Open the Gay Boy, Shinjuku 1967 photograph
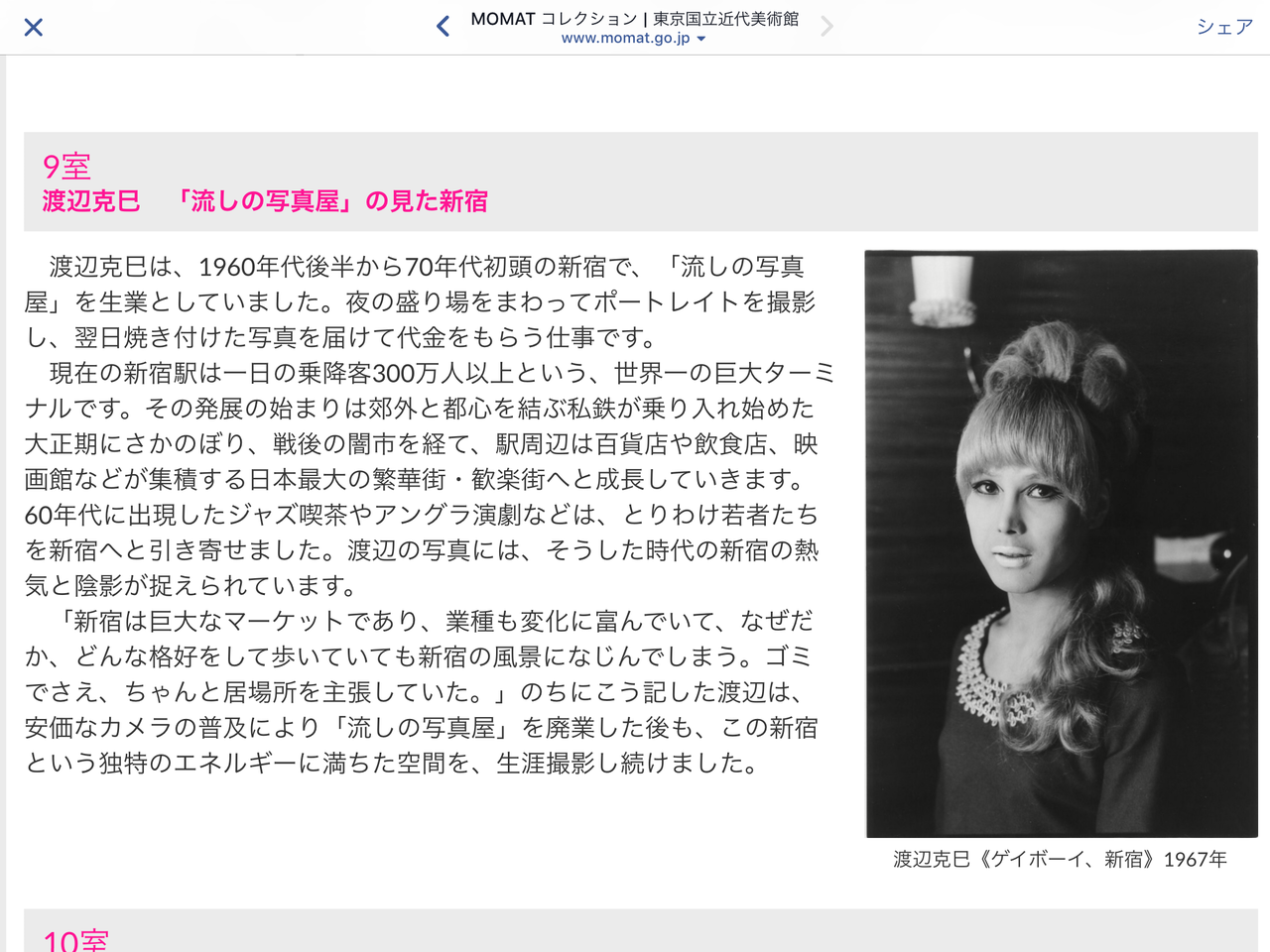The width and height of the screenshot is (1270, 952). (1061, 543)
